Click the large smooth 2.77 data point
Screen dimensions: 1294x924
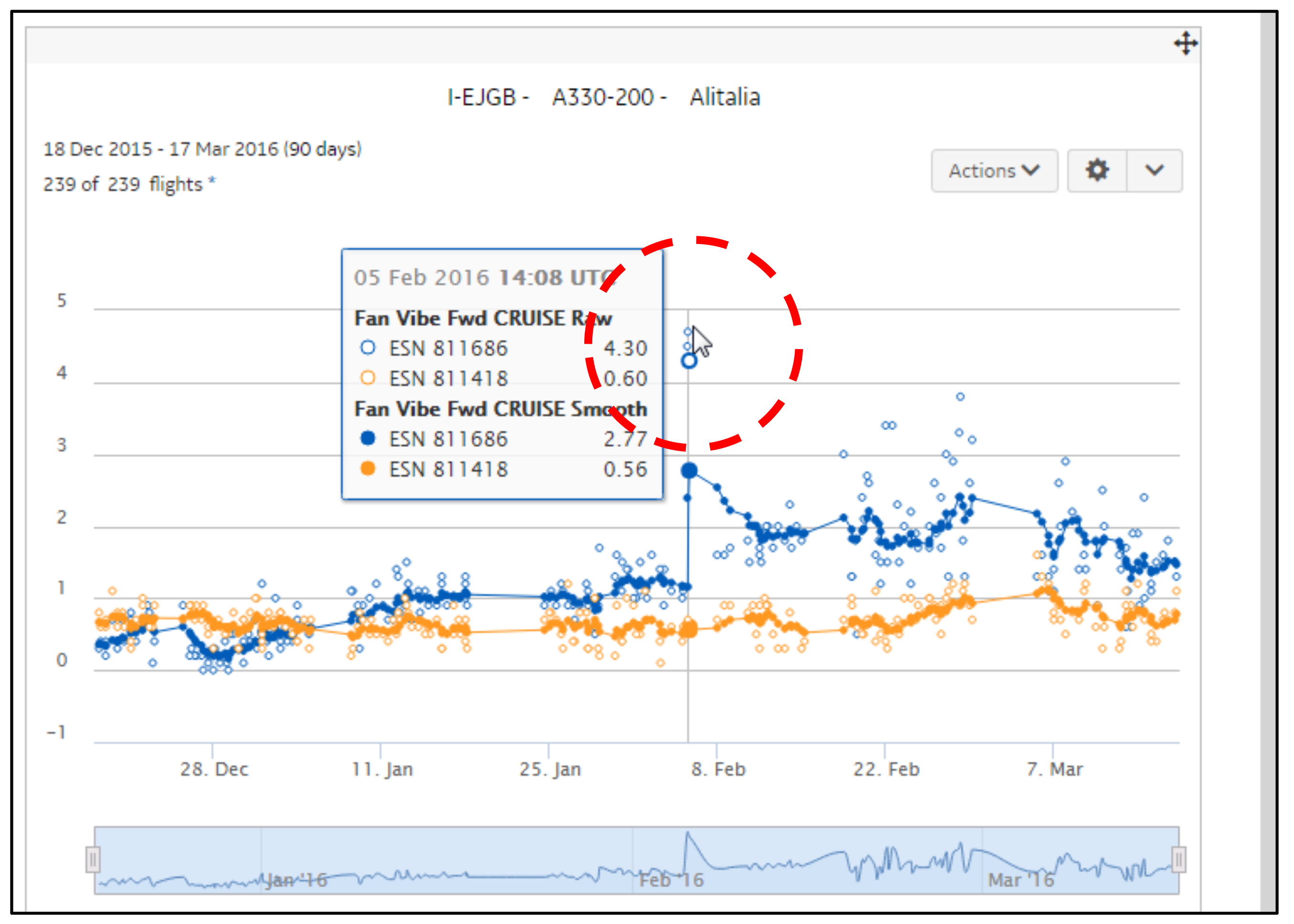688,470
